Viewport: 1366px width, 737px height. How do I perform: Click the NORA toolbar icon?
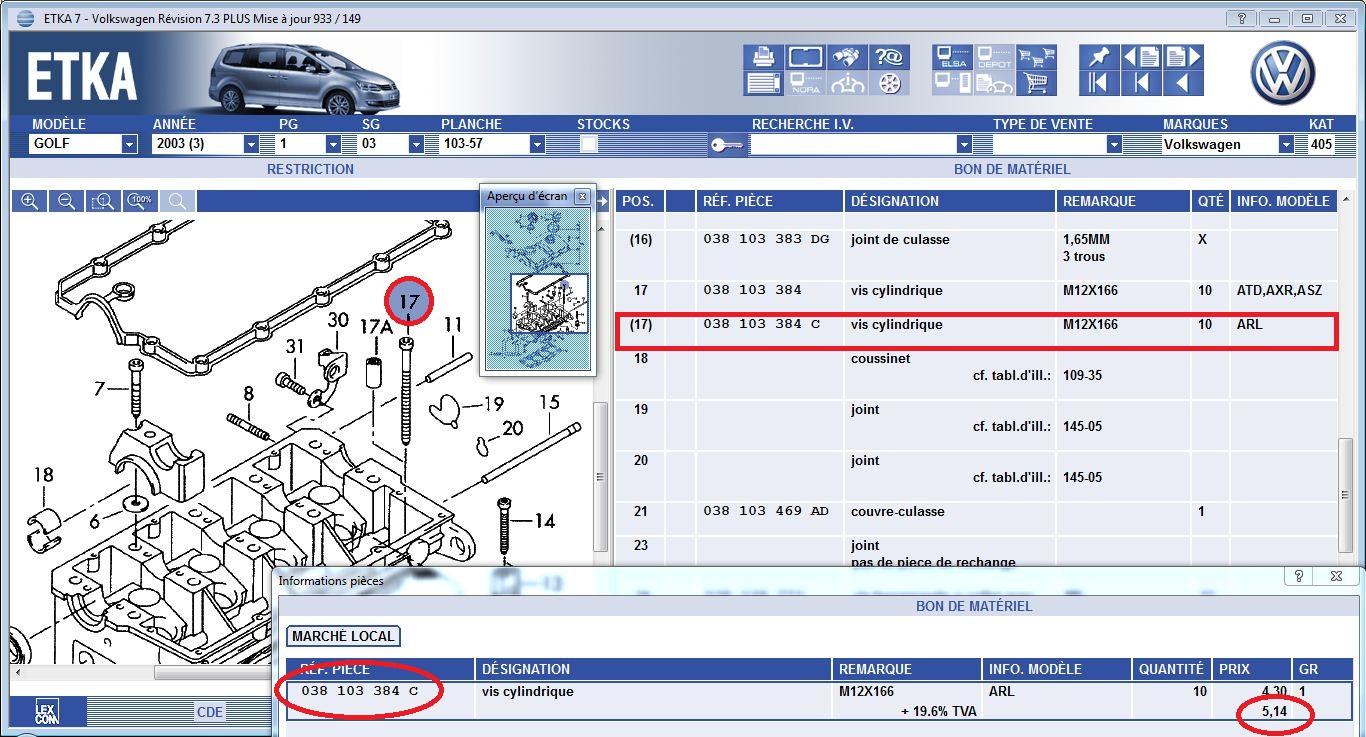[x=805, y=83]
